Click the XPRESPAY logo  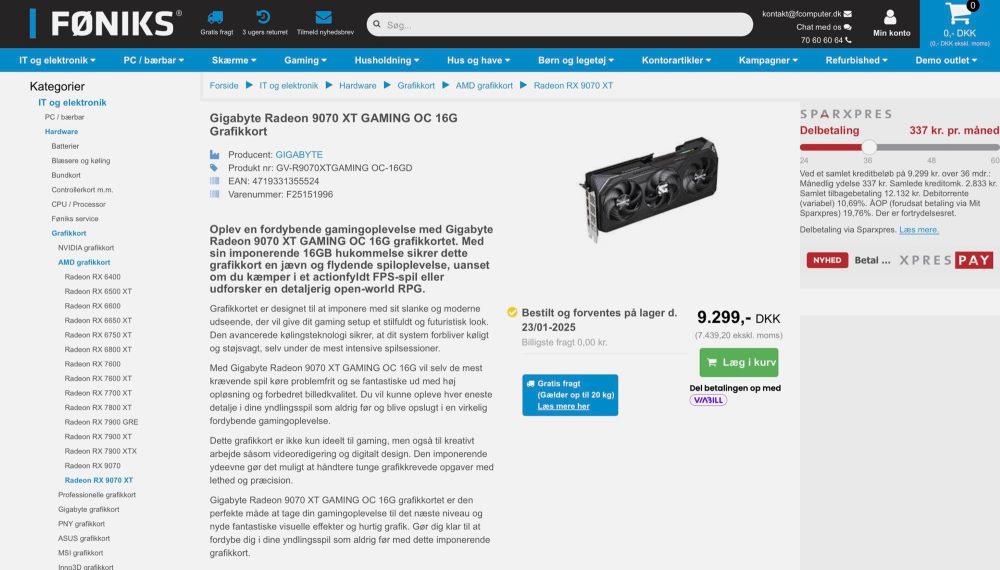coord(946,260)
